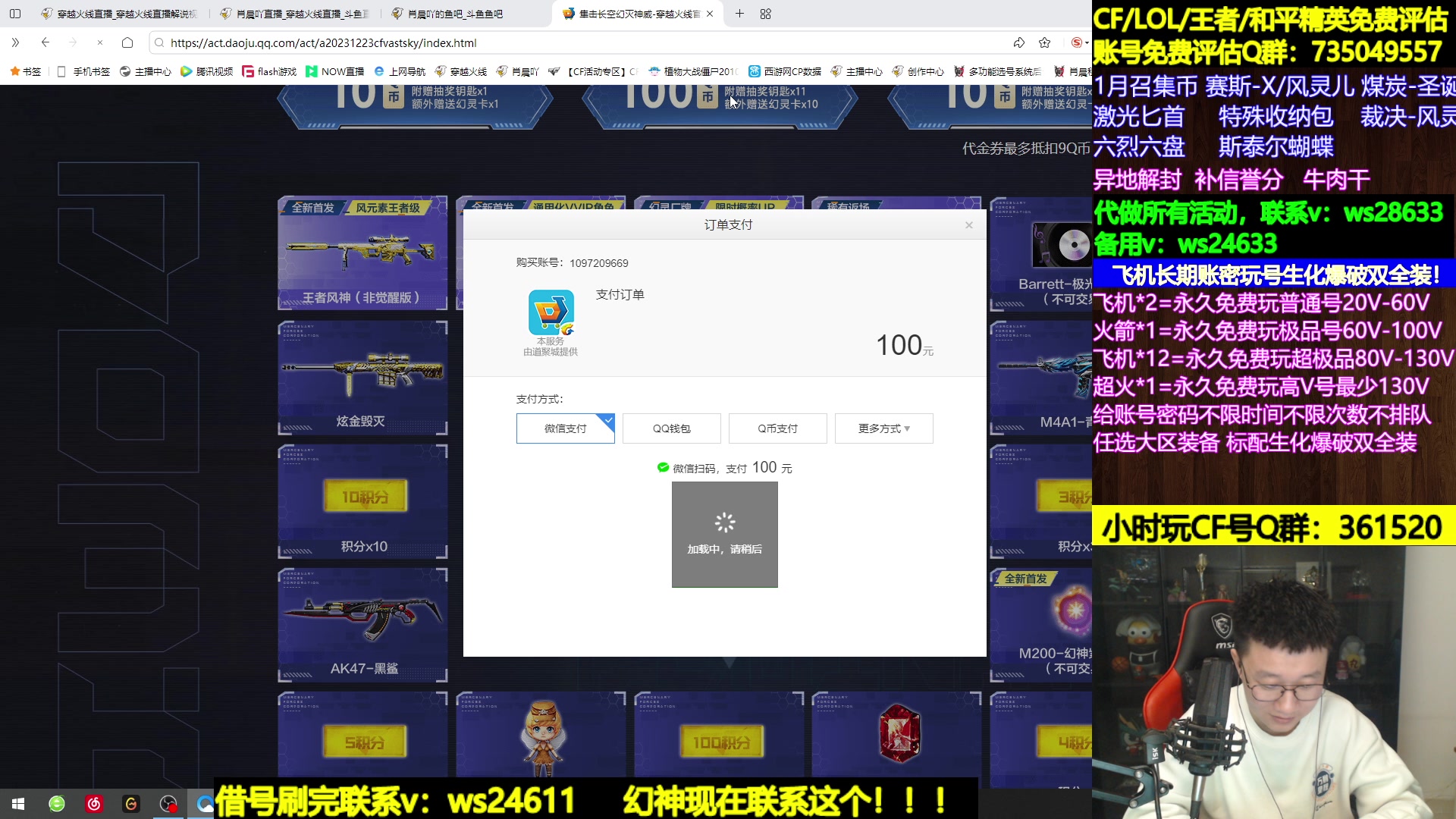Viewport: 1456px width, 819px height.
Task: Switch to the 穿越火线直播解说 tab
Action: click(119, 14)
